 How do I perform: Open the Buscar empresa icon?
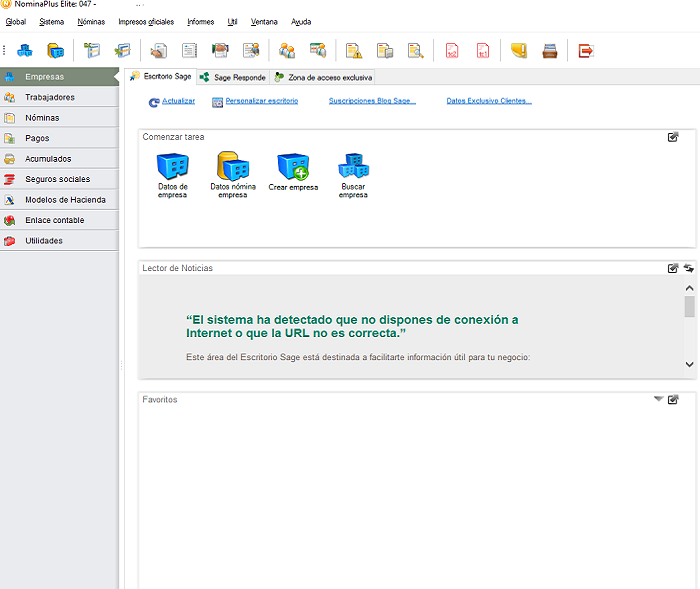(353, 167)
